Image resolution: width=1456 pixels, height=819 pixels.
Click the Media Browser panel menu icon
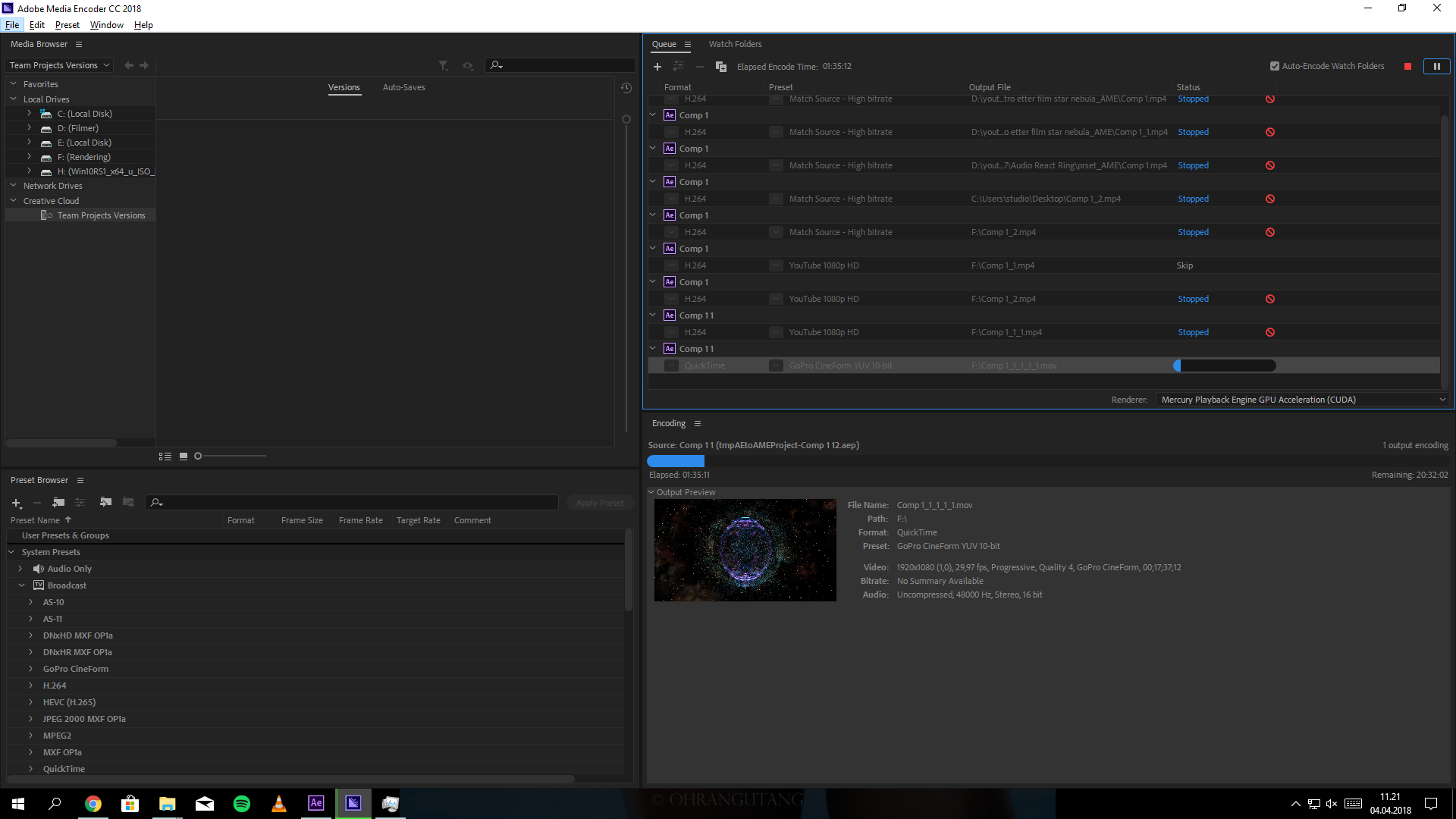(78, 43)
